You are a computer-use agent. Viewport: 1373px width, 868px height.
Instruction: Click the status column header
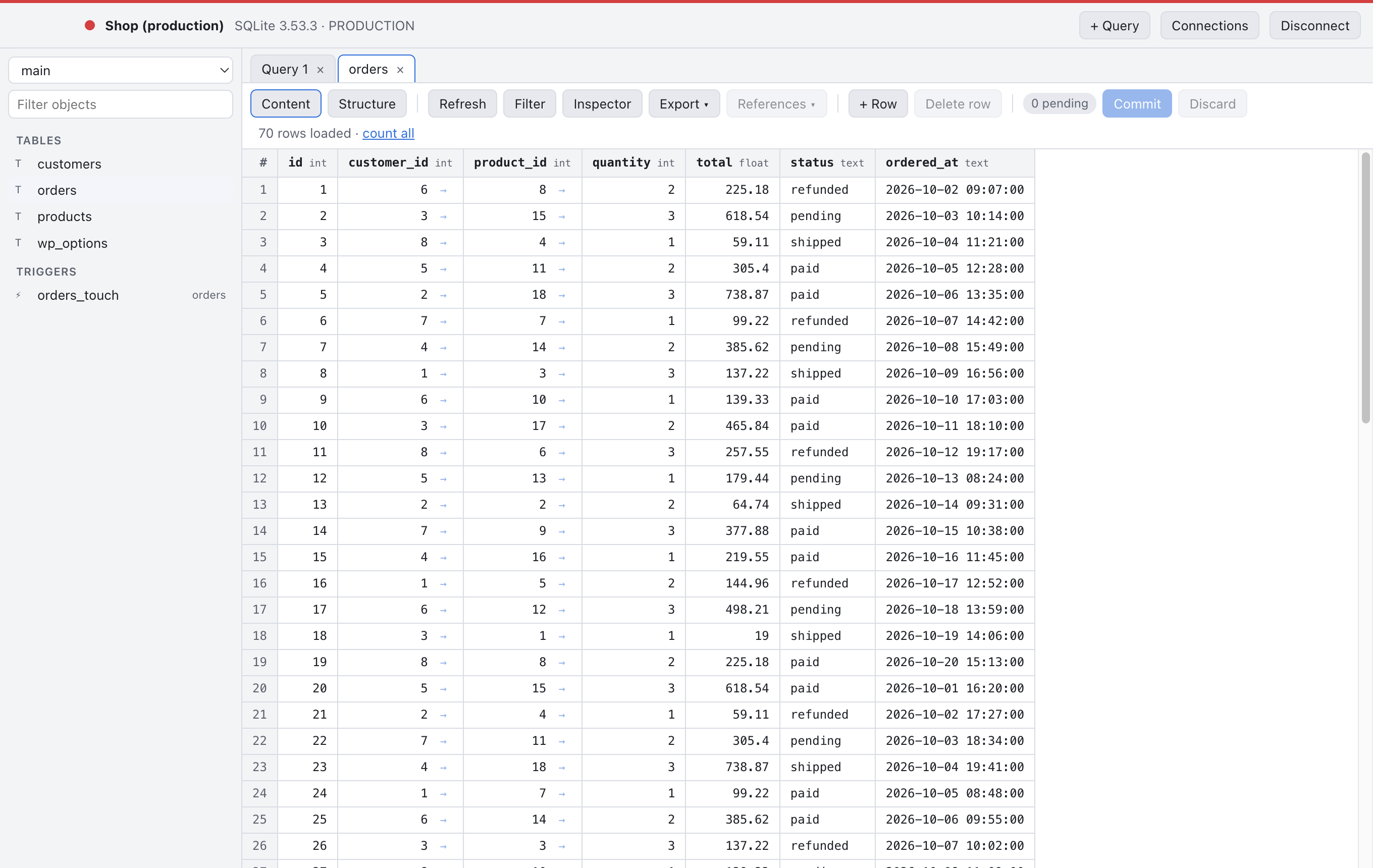[x=827, y=163]
